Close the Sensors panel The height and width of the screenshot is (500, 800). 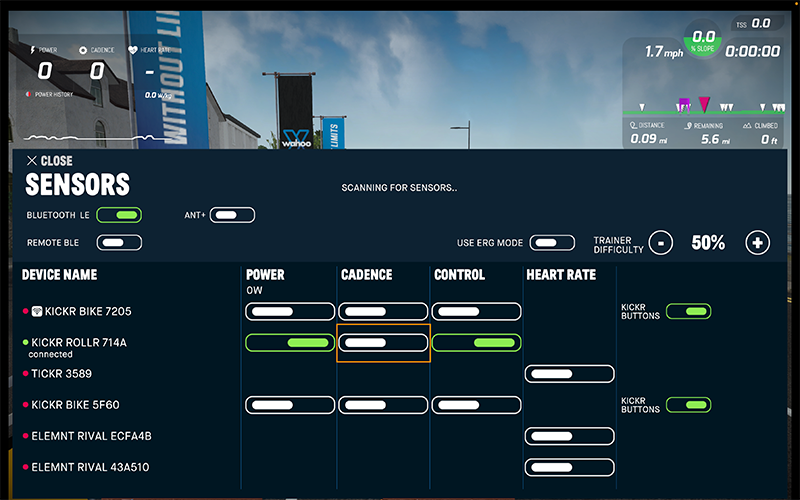(49, 161)
